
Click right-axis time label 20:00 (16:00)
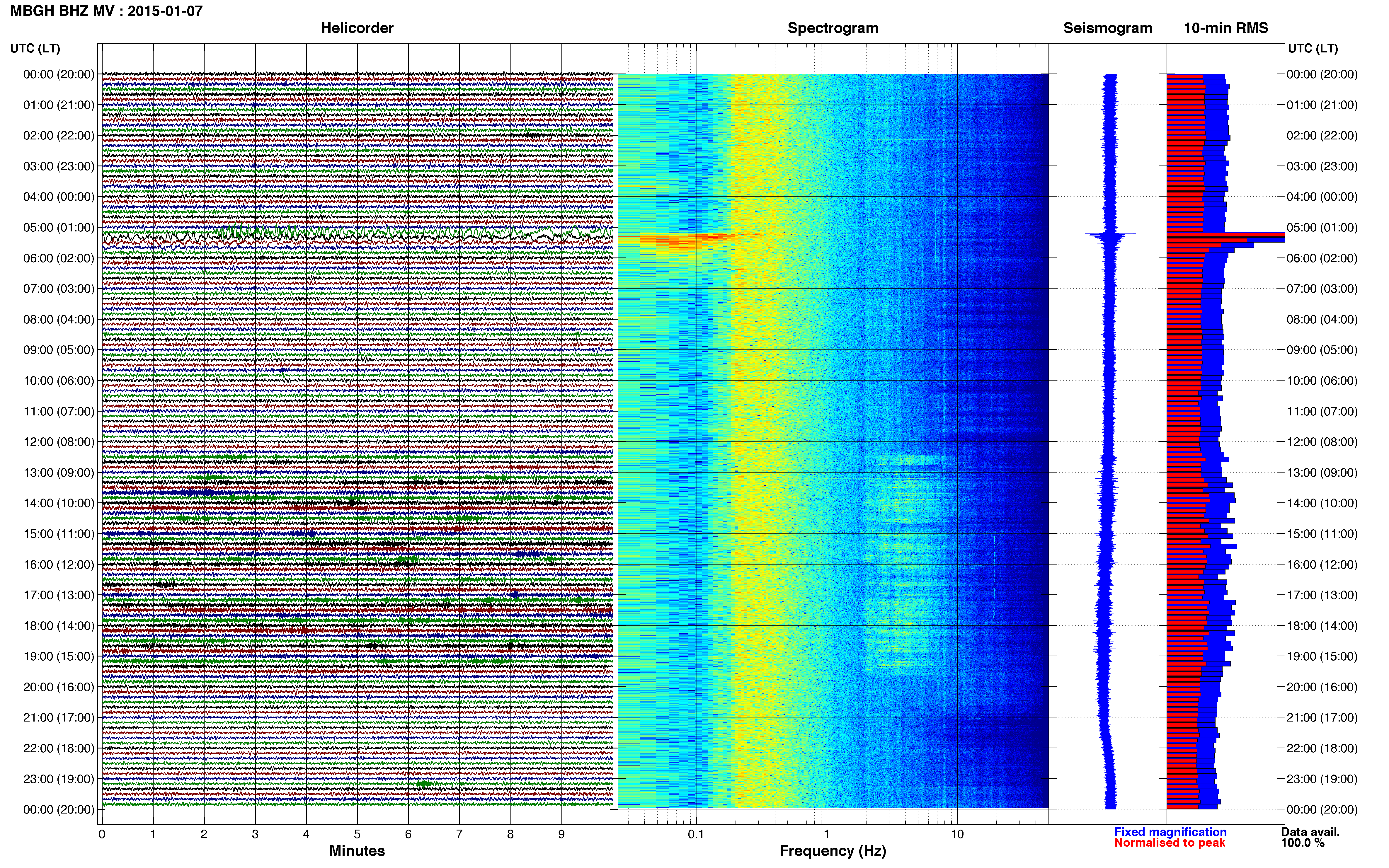click(x=1322, y=687)
